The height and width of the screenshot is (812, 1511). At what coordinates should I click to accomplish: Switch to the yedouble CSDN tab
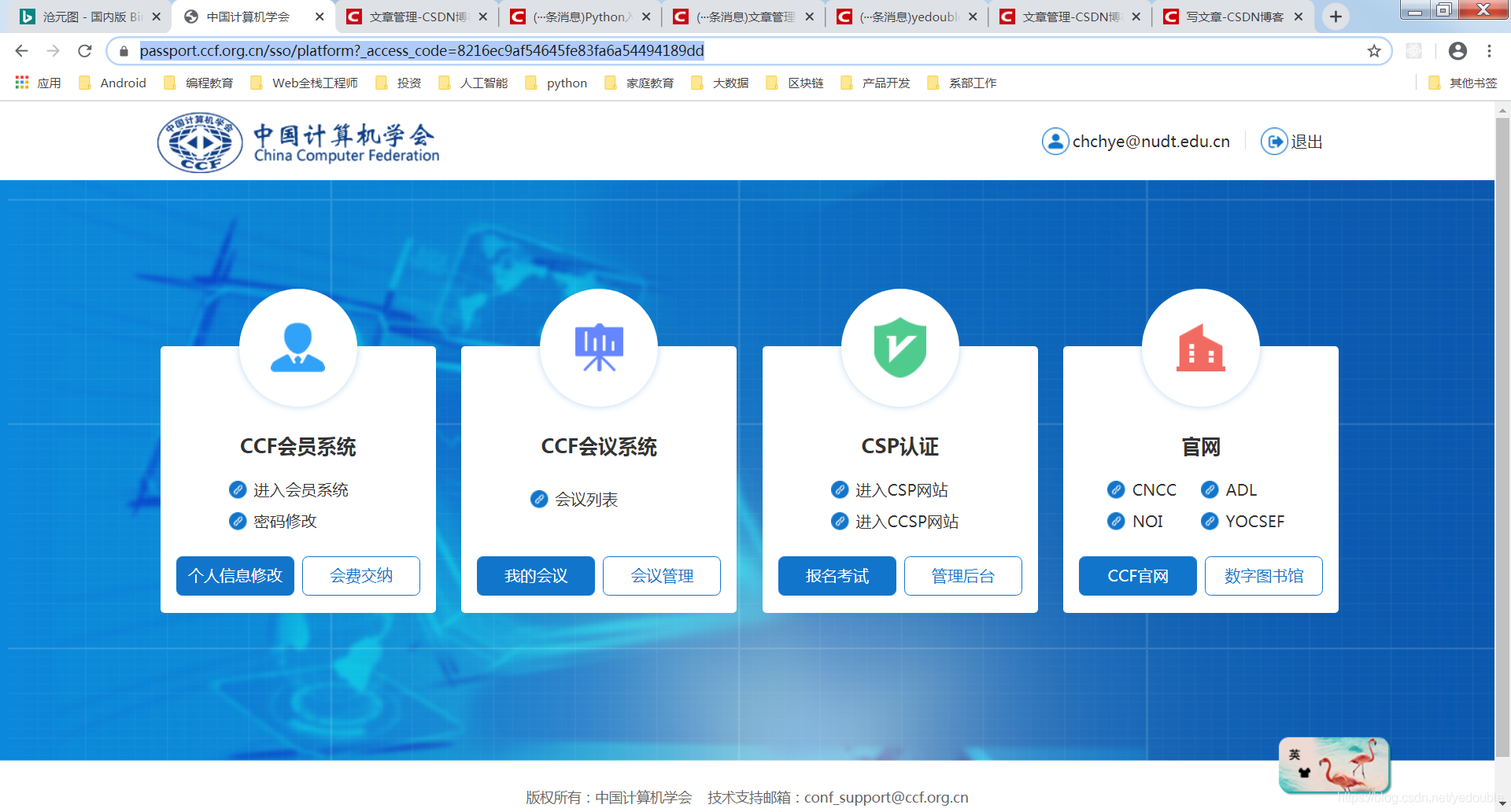[x=907, y=17]
